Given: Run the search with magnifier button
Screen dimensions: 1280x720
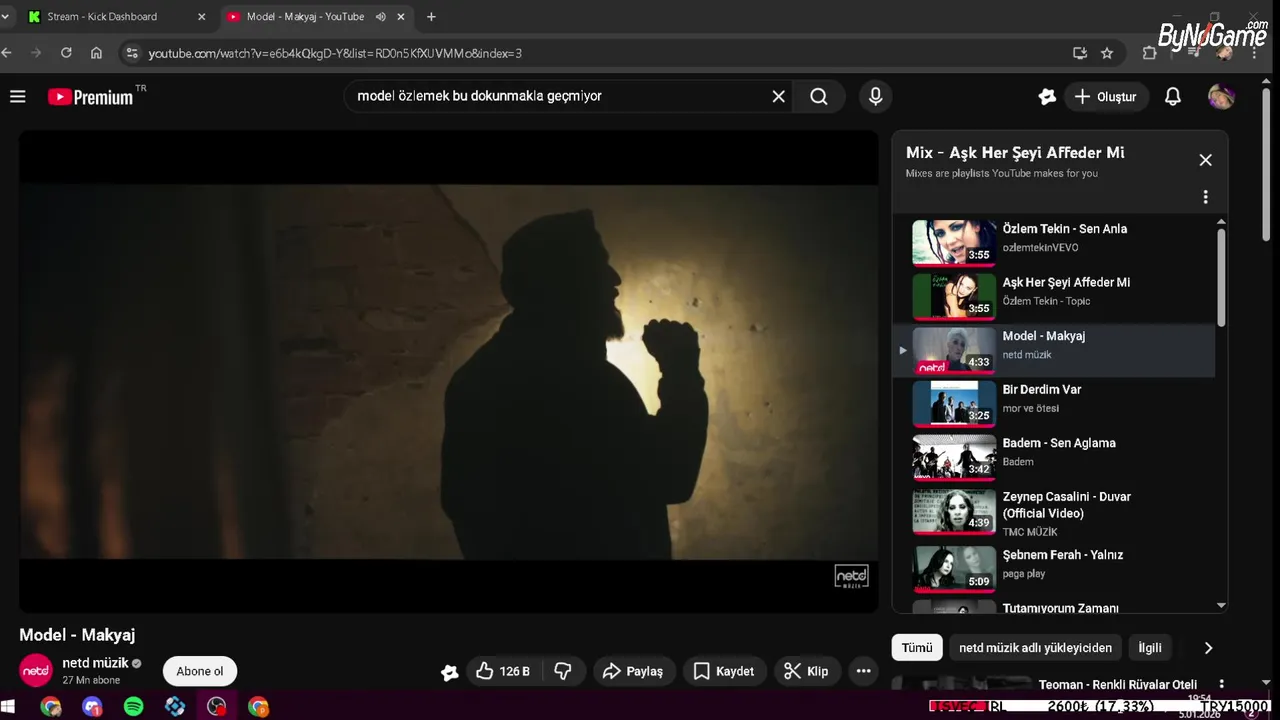Looking at the screenshot, I should (x=819, y=97).
